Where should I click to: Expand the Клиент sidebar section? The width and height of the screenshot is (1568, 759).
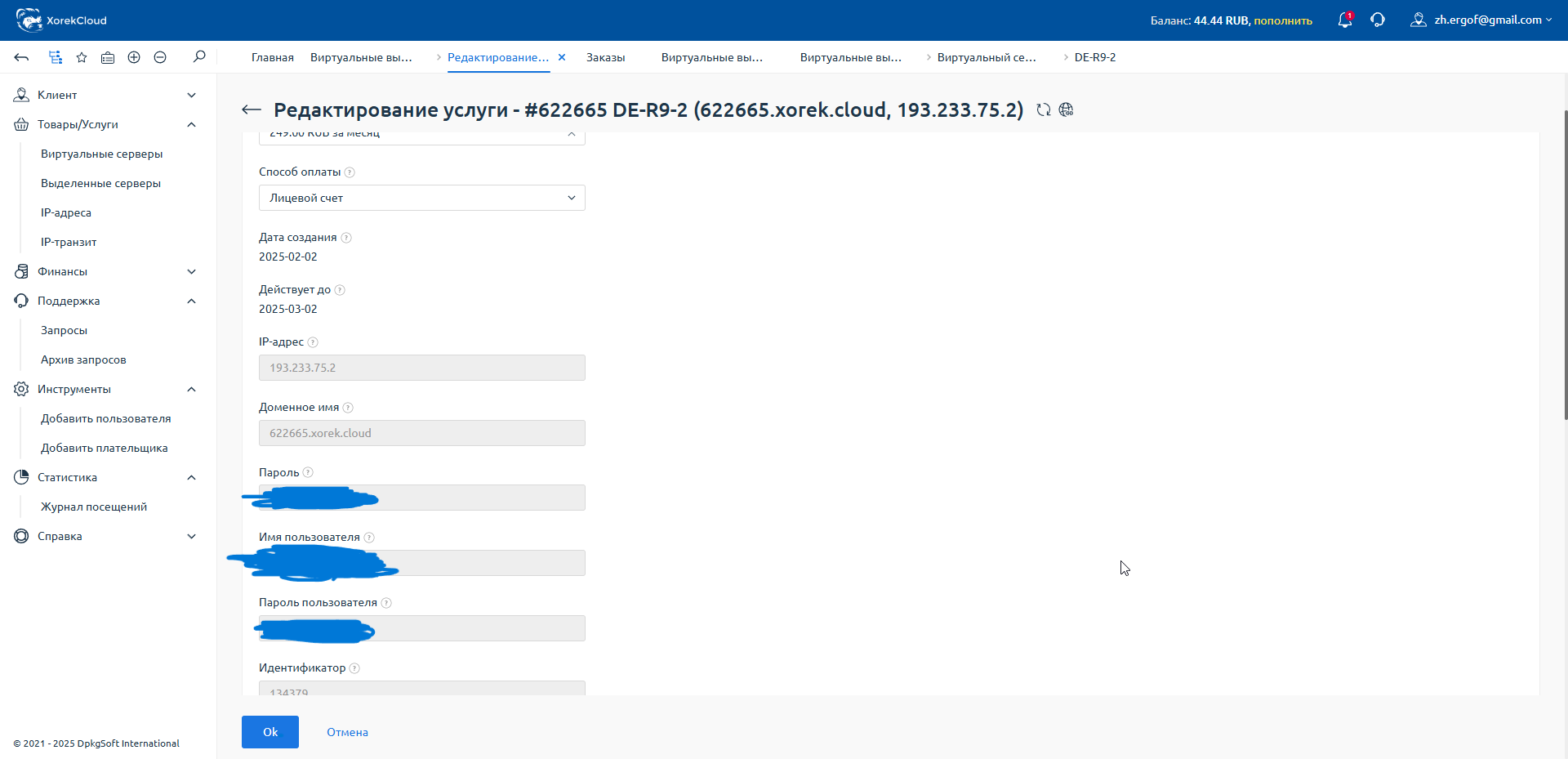coord(106,95)
